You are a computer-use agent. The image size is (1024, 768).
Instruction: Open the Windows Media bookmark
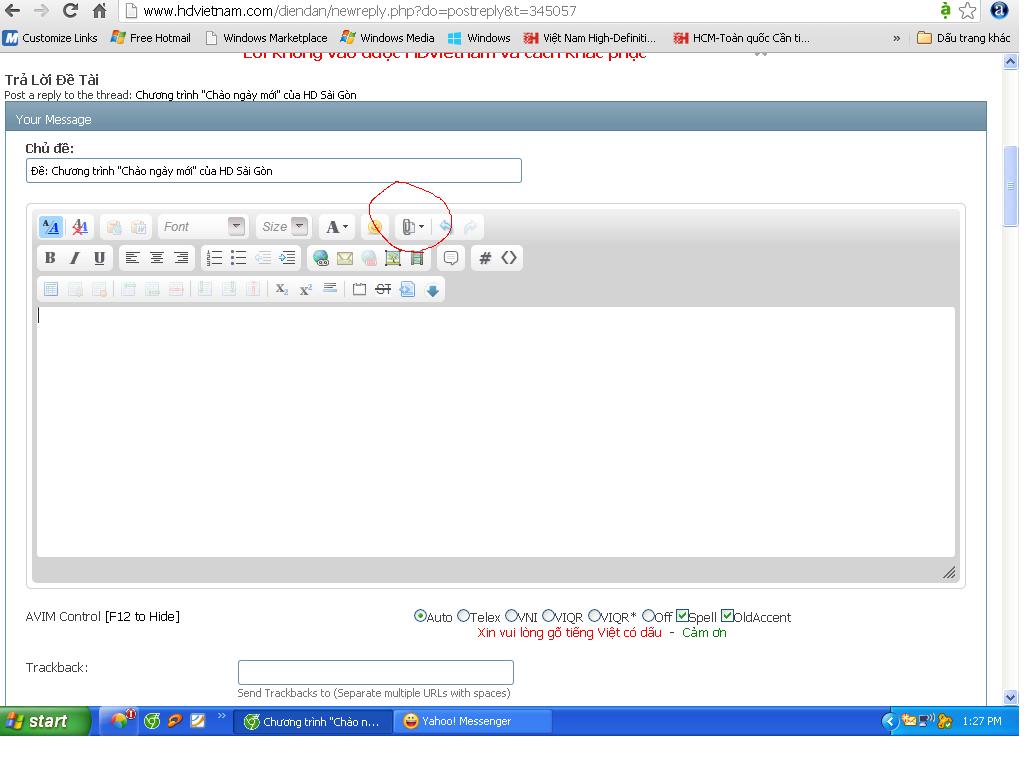coord(388,38)
